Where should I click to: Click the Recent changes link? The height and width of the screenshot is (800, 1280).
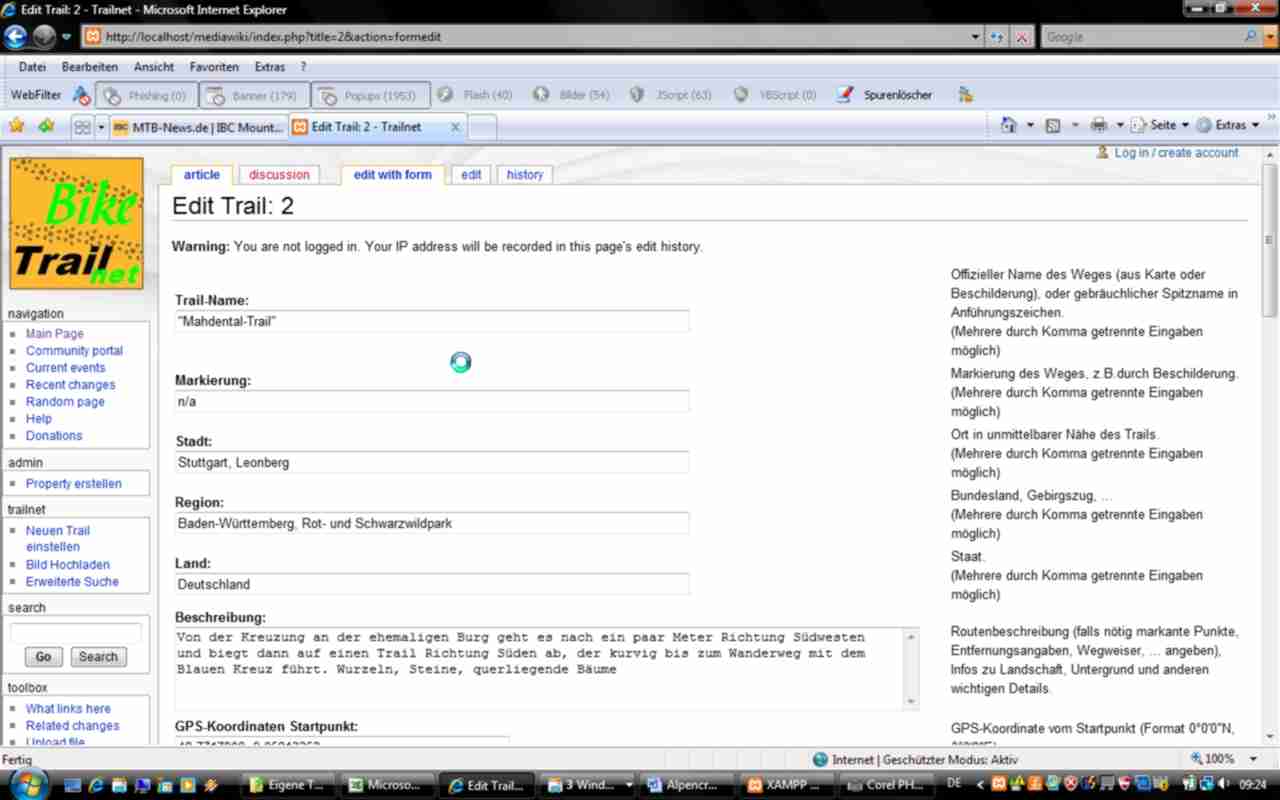[70, 385]
